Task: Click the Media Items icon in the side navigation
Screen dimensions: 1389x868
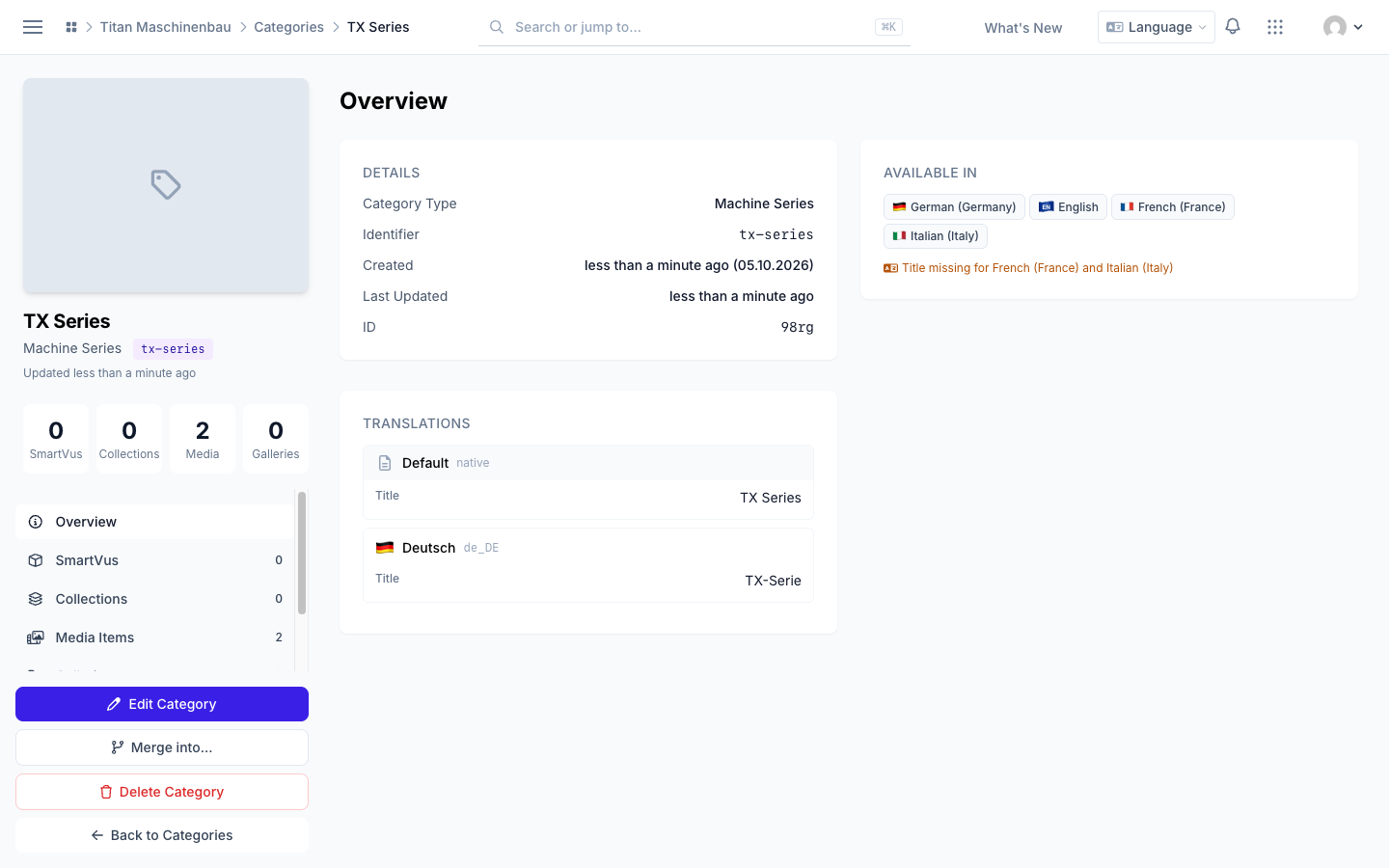Action: (x=36, y=637)
